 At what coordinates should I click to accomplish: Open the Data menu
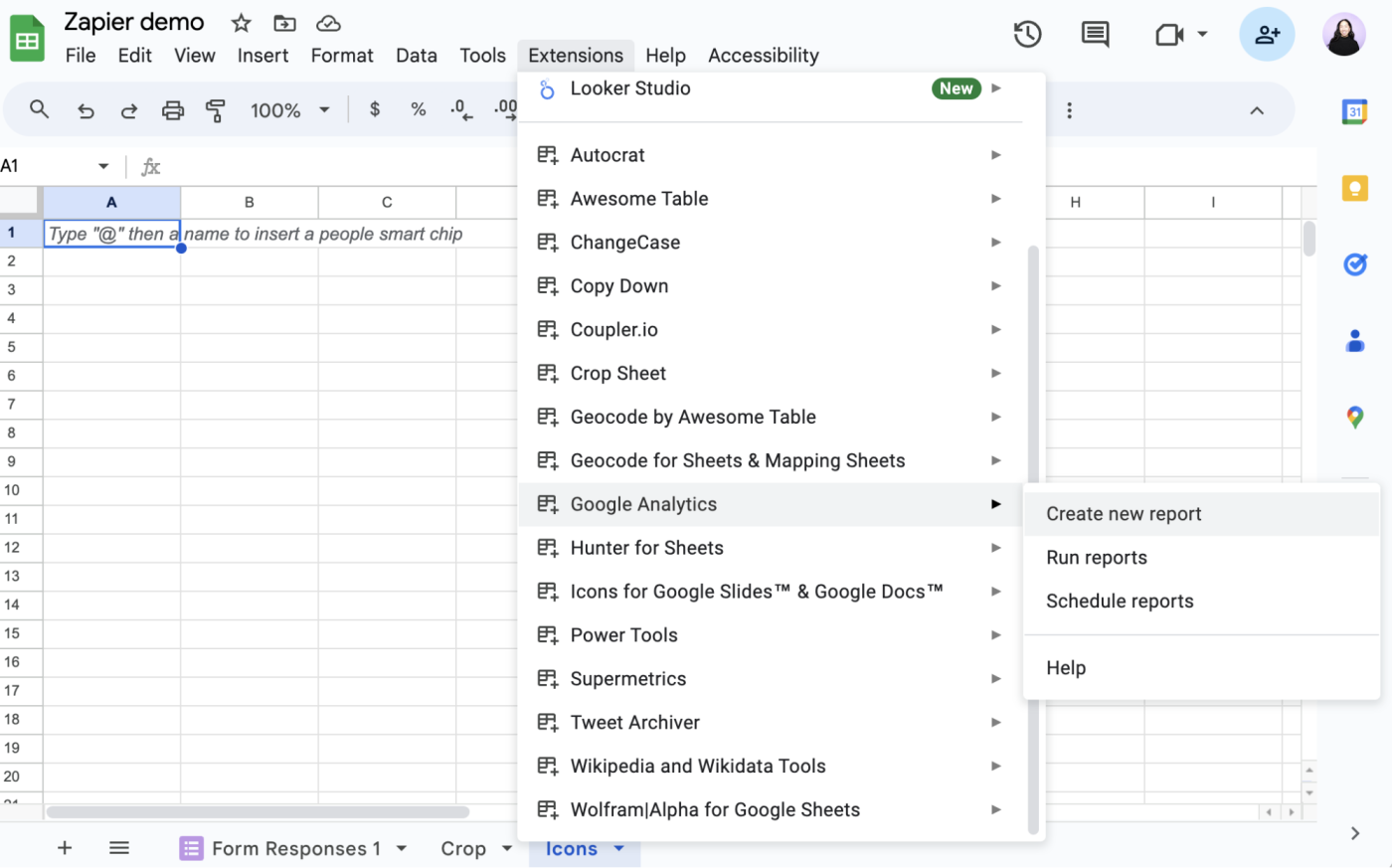point(417,56)
